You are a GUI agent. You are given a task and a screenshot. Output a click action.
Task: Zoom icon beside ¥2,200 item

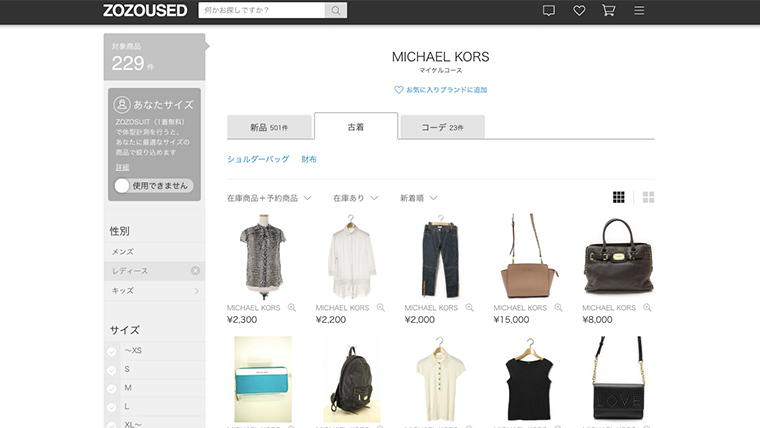pyautogui.click(x=381, y=307)
